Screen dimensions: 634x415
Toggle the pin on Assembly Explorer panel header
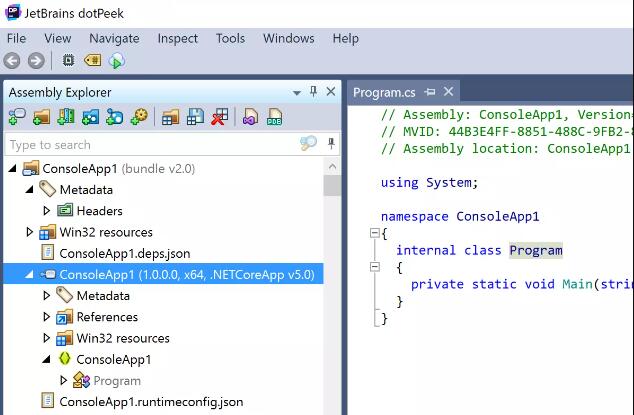[312, 92]
